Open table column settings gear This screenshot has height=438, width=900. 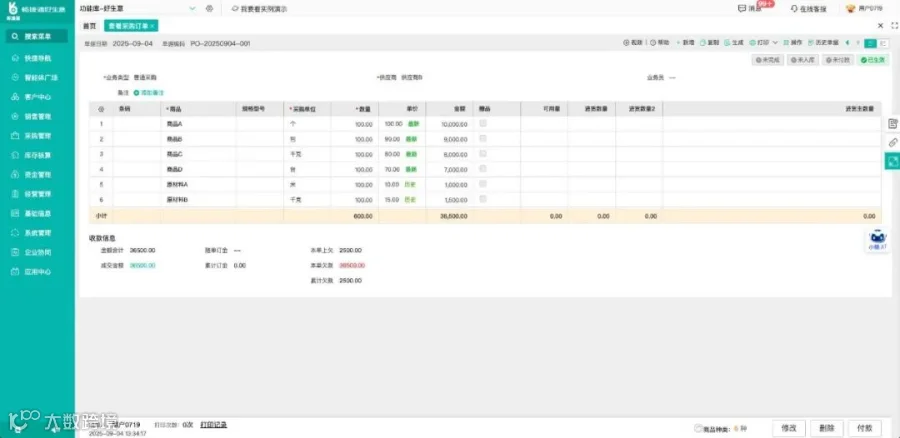[102, 108]
